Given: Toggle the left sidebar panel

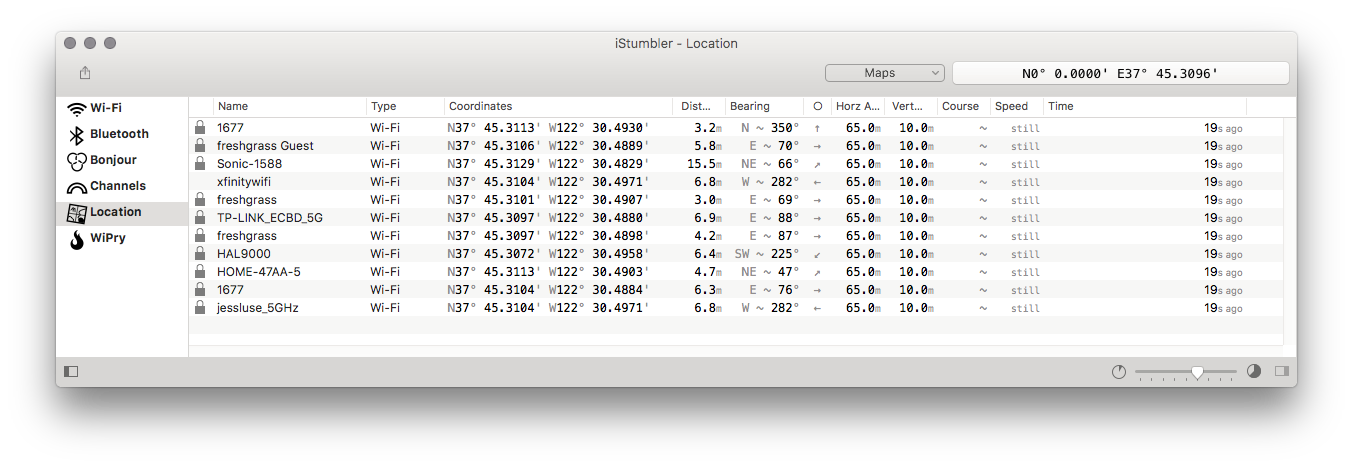Looking at the screenshot, I should [x=71, y=372].
